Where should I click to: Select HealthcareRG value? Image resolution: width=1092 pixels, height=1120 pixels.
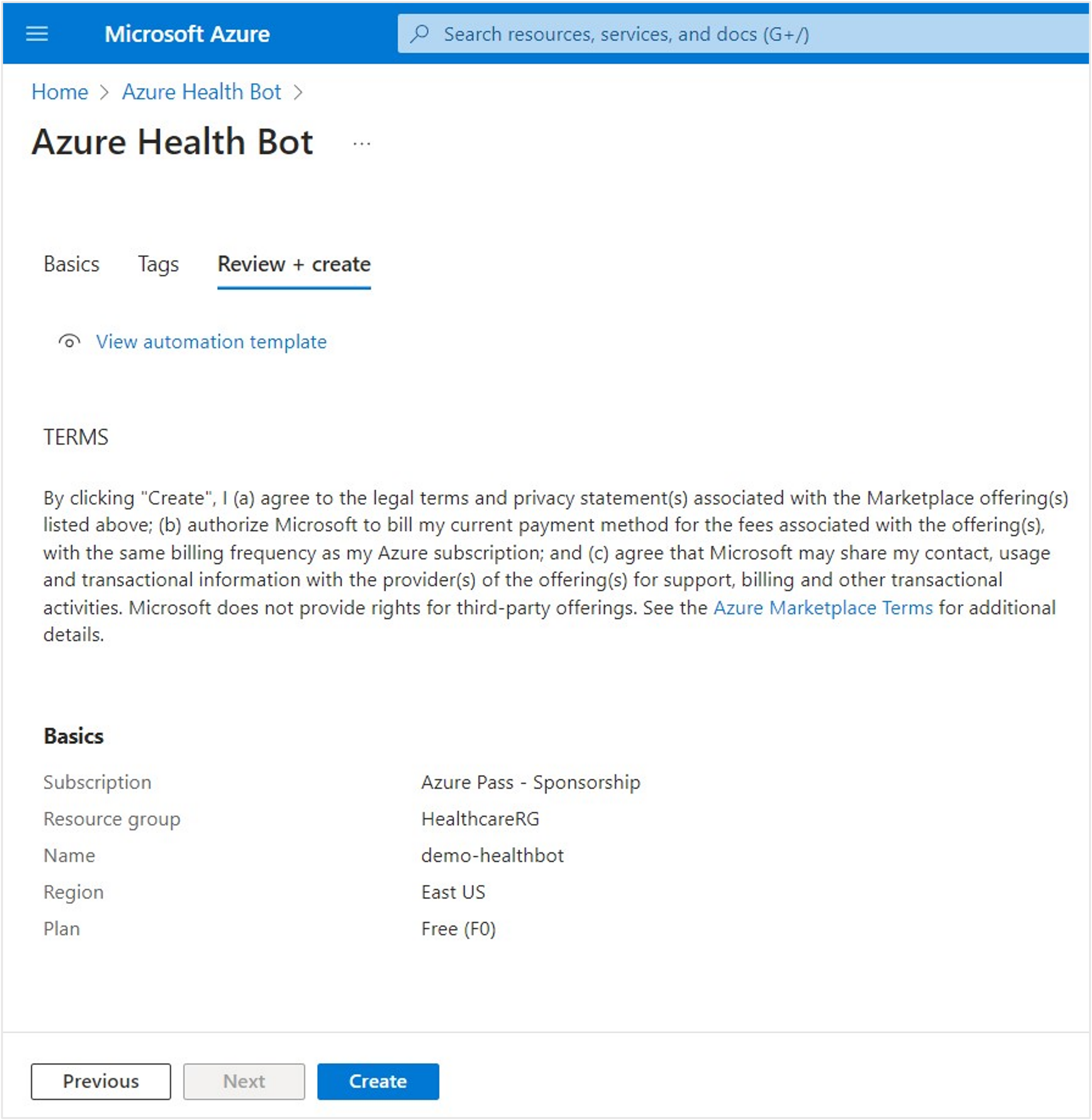pos(480,819)
